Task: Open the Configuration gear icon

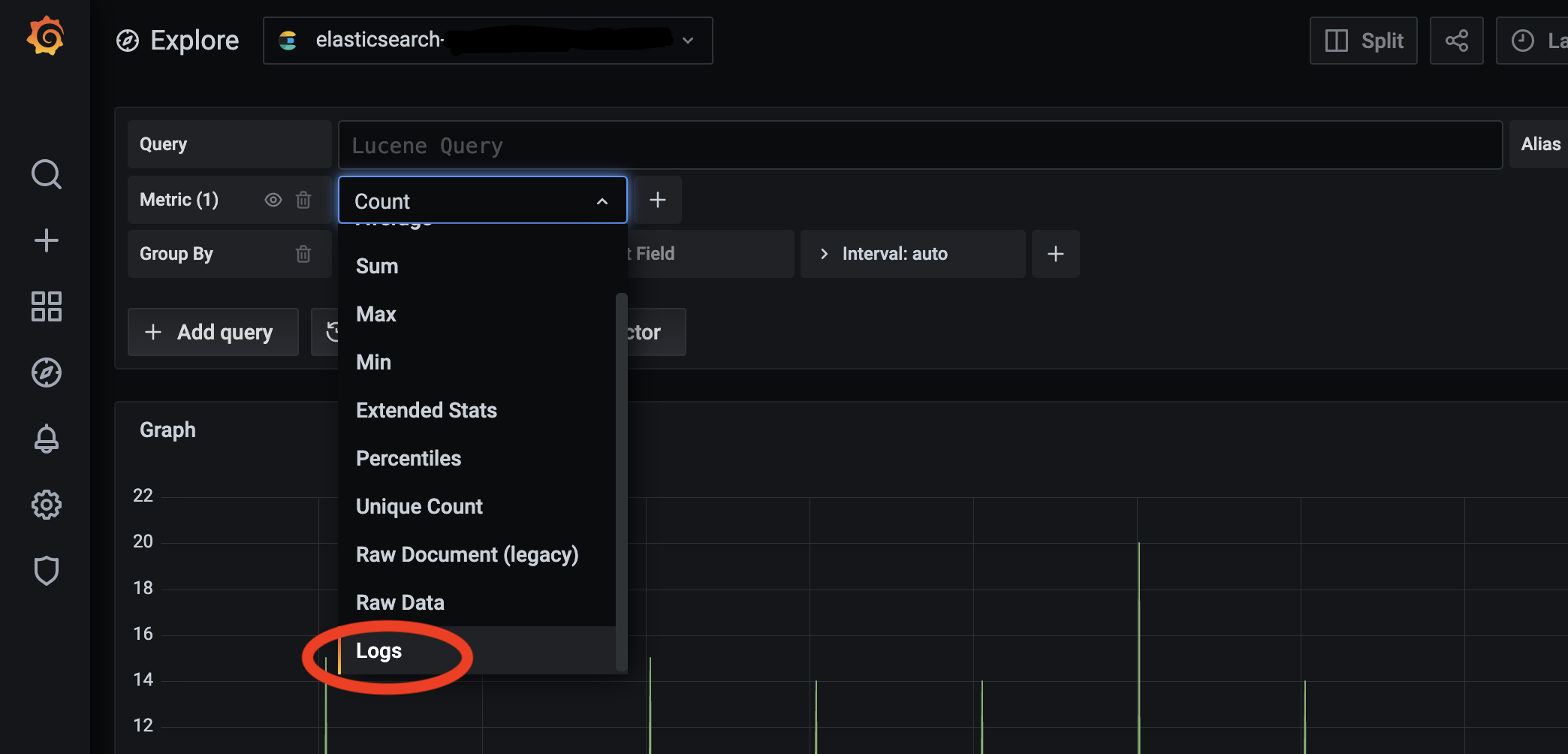Action: [46, 505]
